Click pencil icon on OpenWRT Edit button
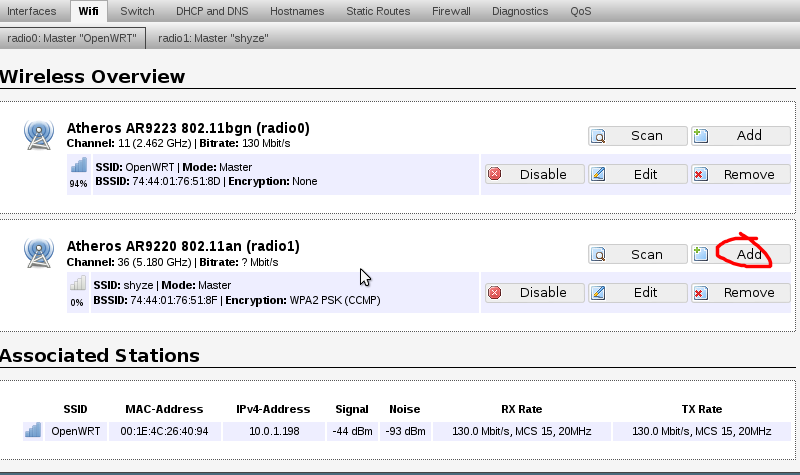This screenshot has width=800, height=475. point(598,174)
